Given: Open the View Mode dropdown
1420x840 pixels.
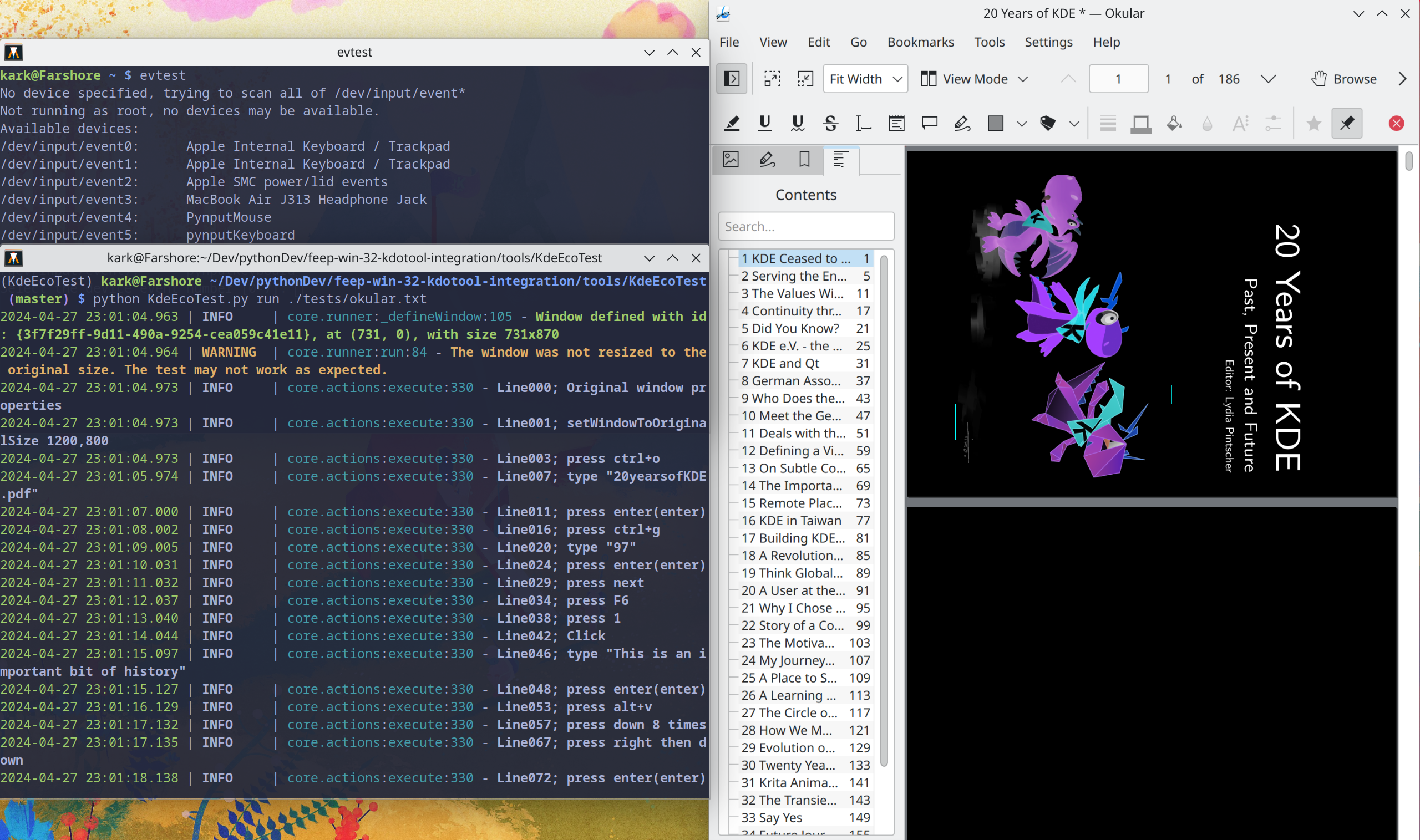Looking at the screenshot, I should [x=974, y=79].
